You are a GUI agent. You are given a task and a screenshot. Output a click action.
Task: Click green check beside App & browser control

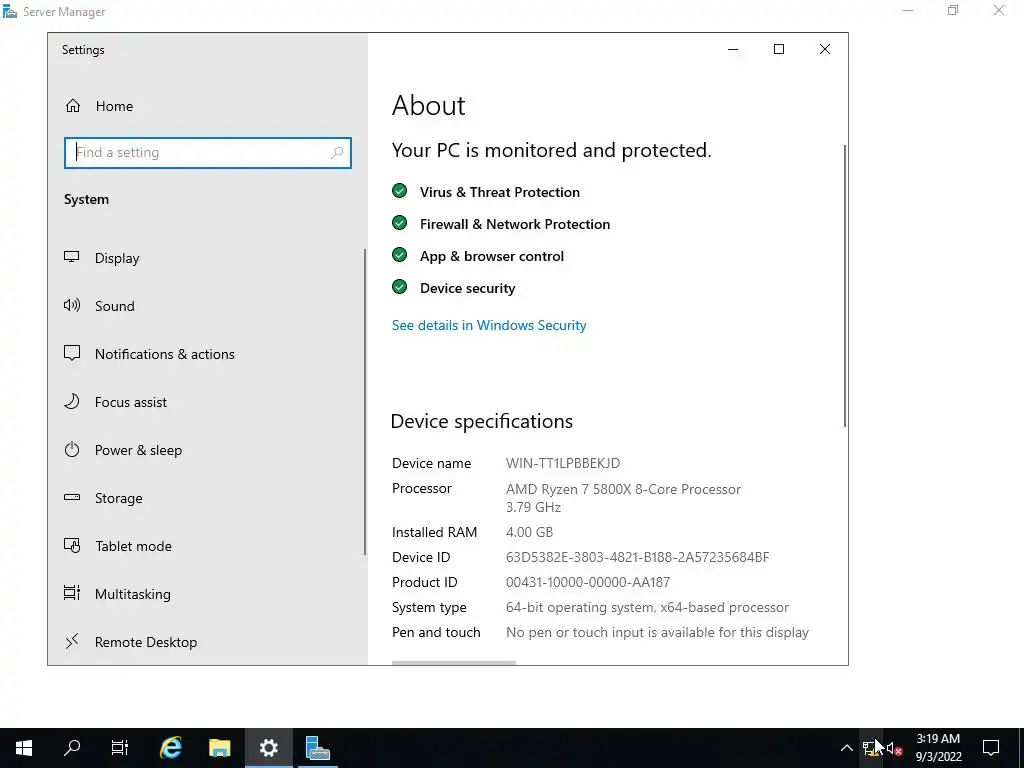(x=400, y=255)
